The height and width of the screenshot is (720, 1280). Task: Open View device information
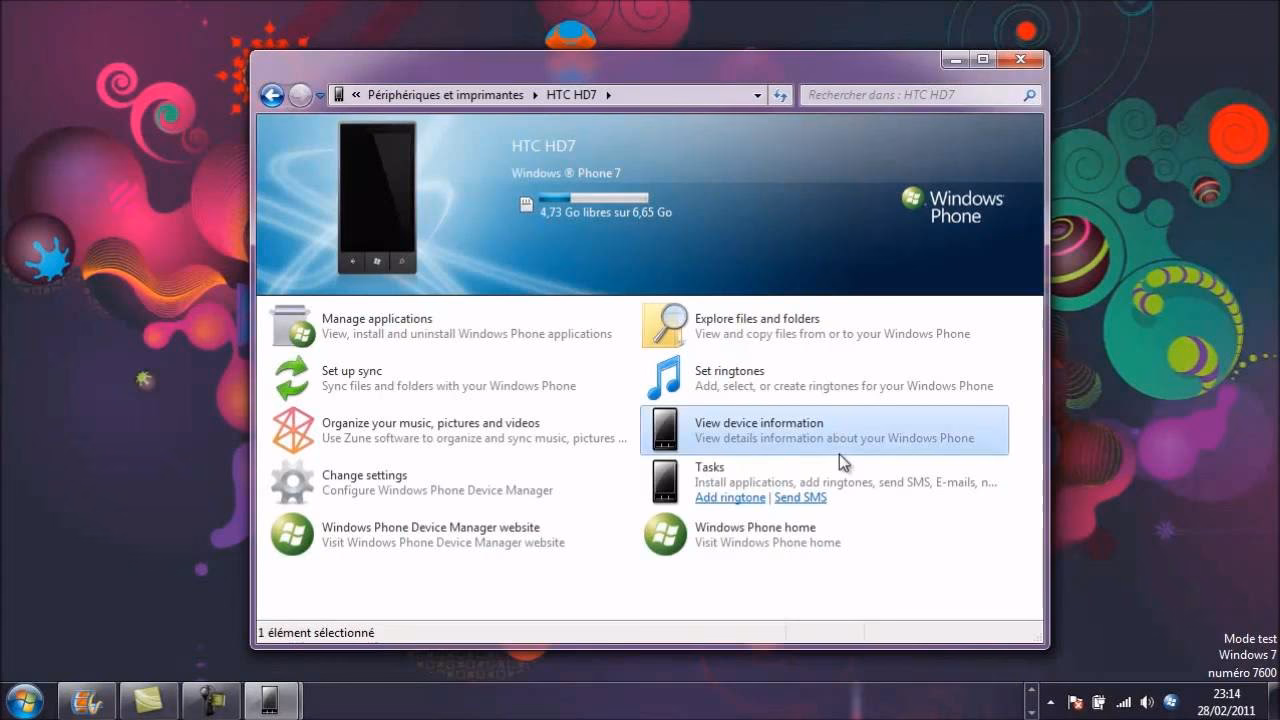pos(824,430)
